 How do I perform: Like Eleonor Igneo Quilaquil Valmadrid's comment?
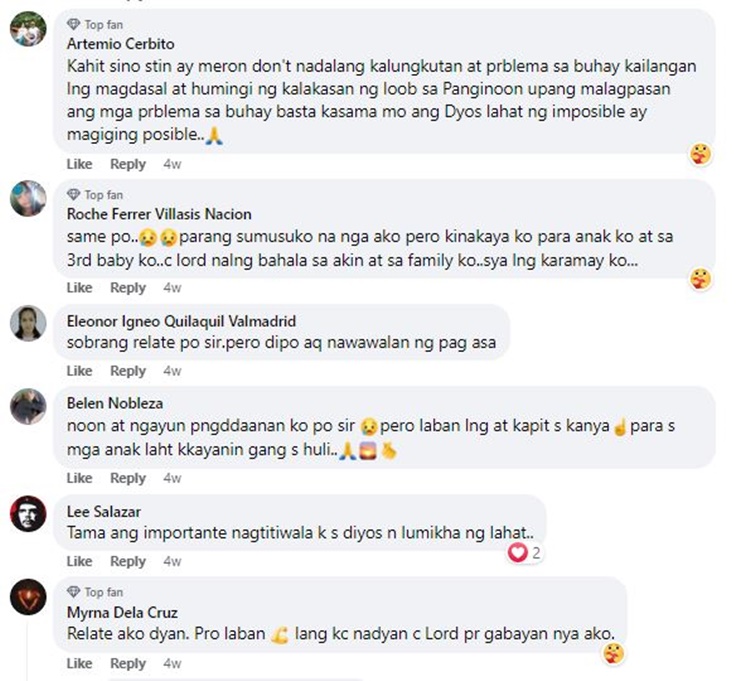79,371
